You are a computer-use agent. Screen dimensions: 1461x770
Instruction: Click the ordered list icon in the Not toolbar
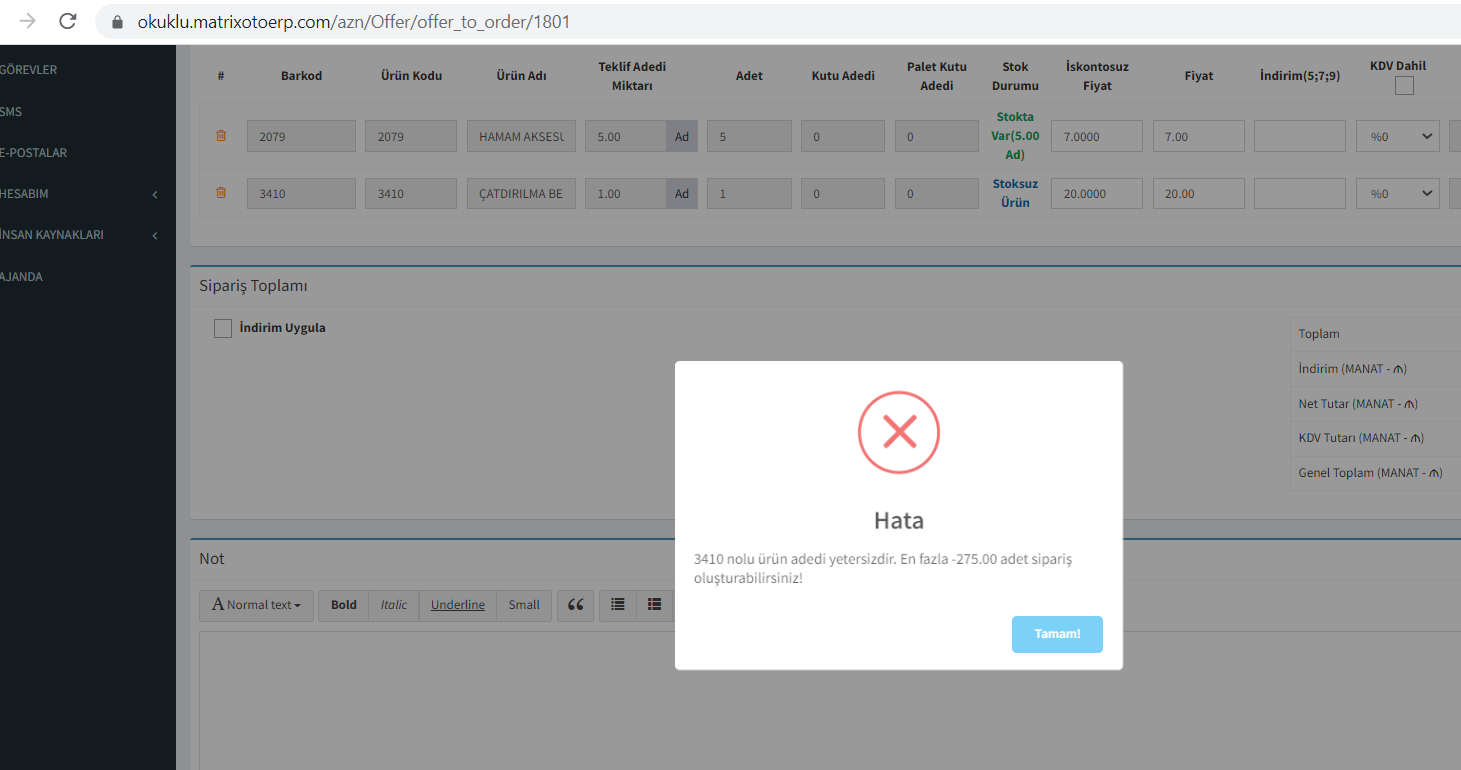(654, 605)
